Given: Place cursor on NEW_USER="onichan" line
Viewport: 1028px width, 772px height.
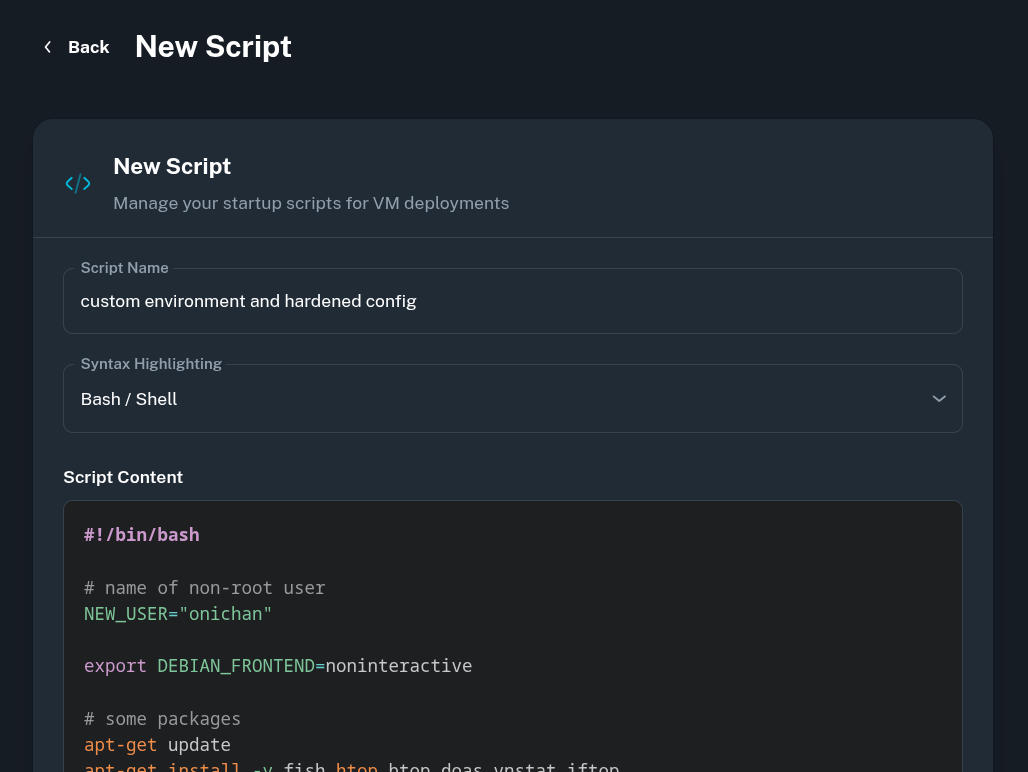Looking at the screenshot, I should coord(178,614).
